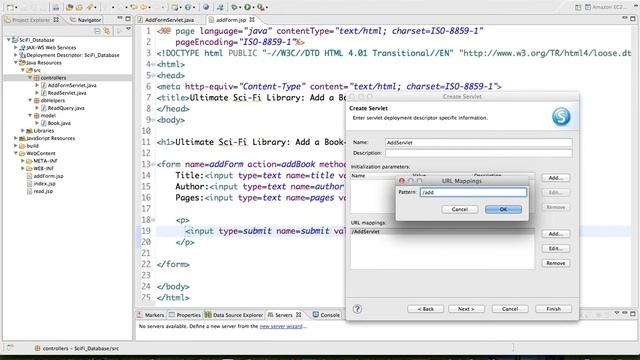Maximize the editor area
Image resolution: width=640 pixels, height=360 pixels.
coord(633,18)
